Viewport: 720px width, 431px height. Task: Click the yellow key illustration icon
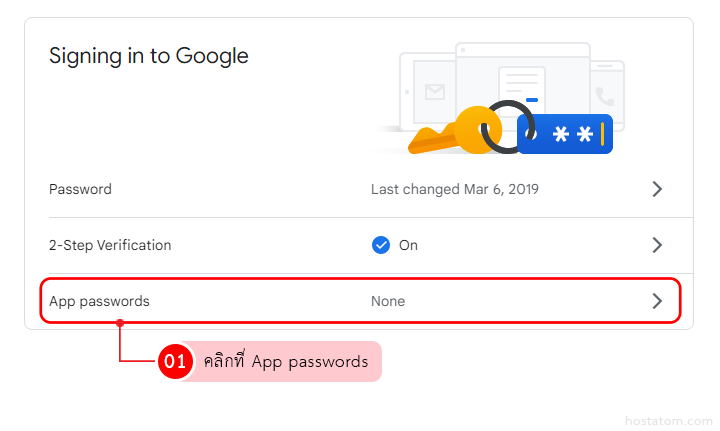pos(450,133)
